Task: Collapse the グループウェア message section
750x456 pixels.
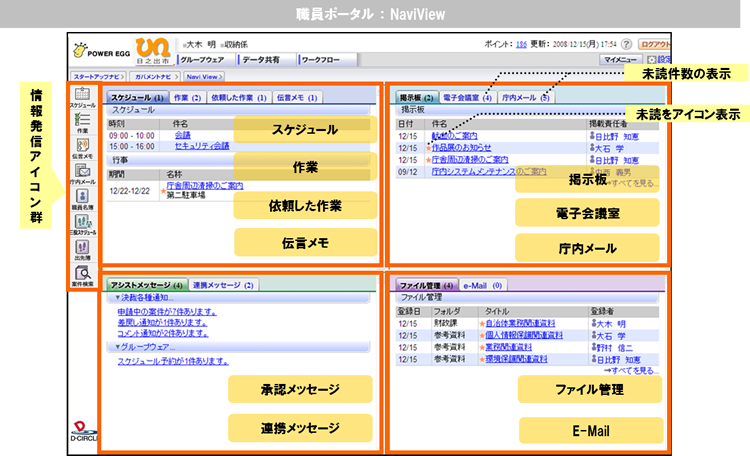Action: [x=118, y=346]
